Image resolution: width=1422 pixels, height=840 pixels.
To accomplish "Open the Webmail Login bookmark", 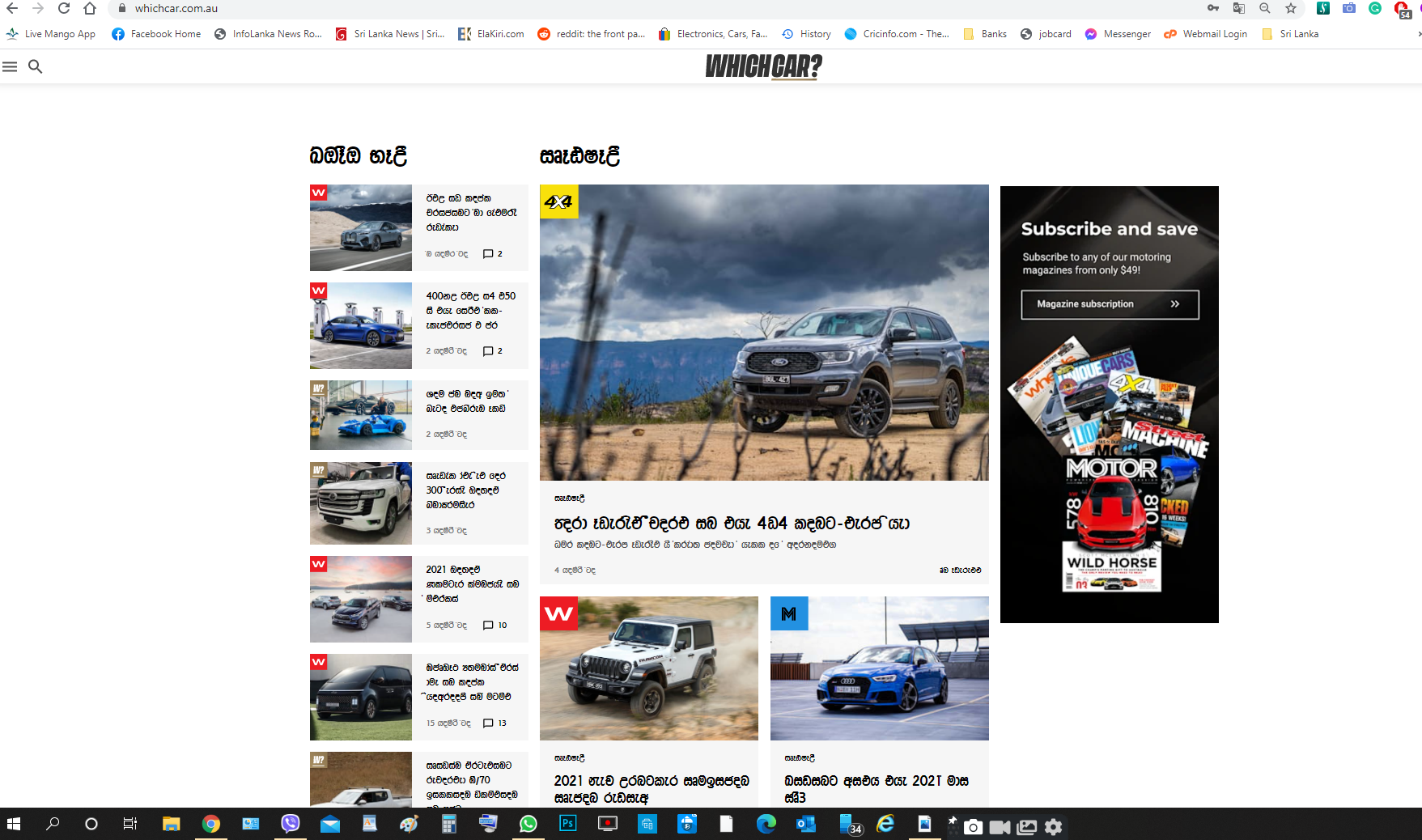I will 1205,34.
